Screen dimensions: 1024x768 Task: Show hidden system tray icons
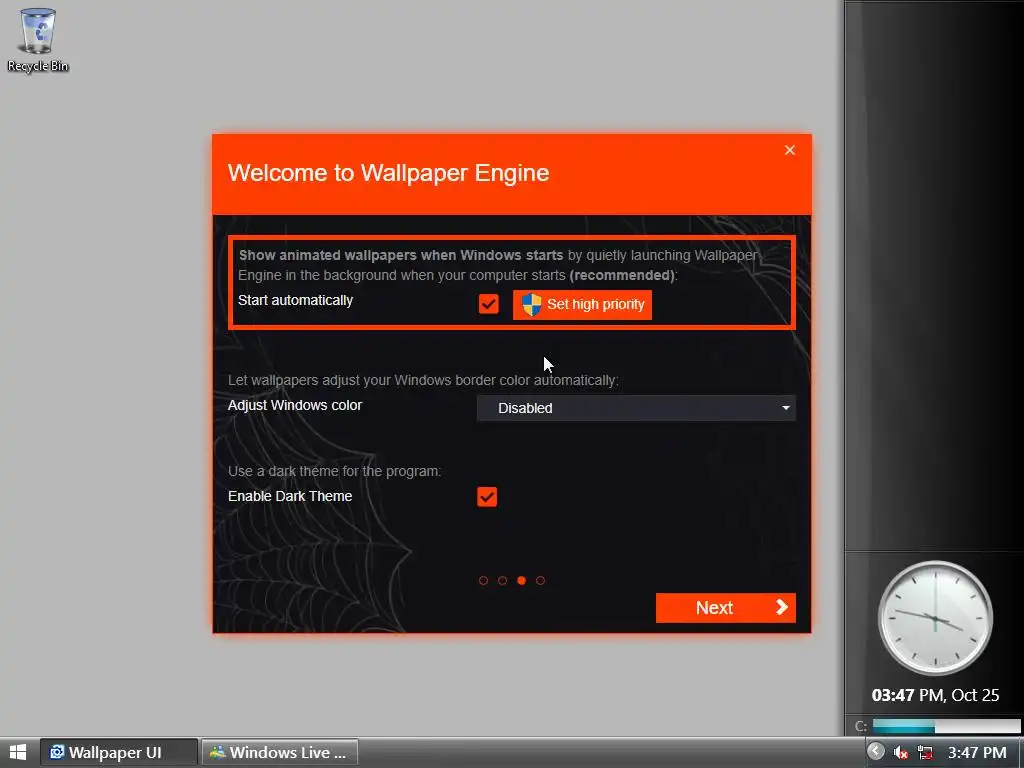point(876,752)
